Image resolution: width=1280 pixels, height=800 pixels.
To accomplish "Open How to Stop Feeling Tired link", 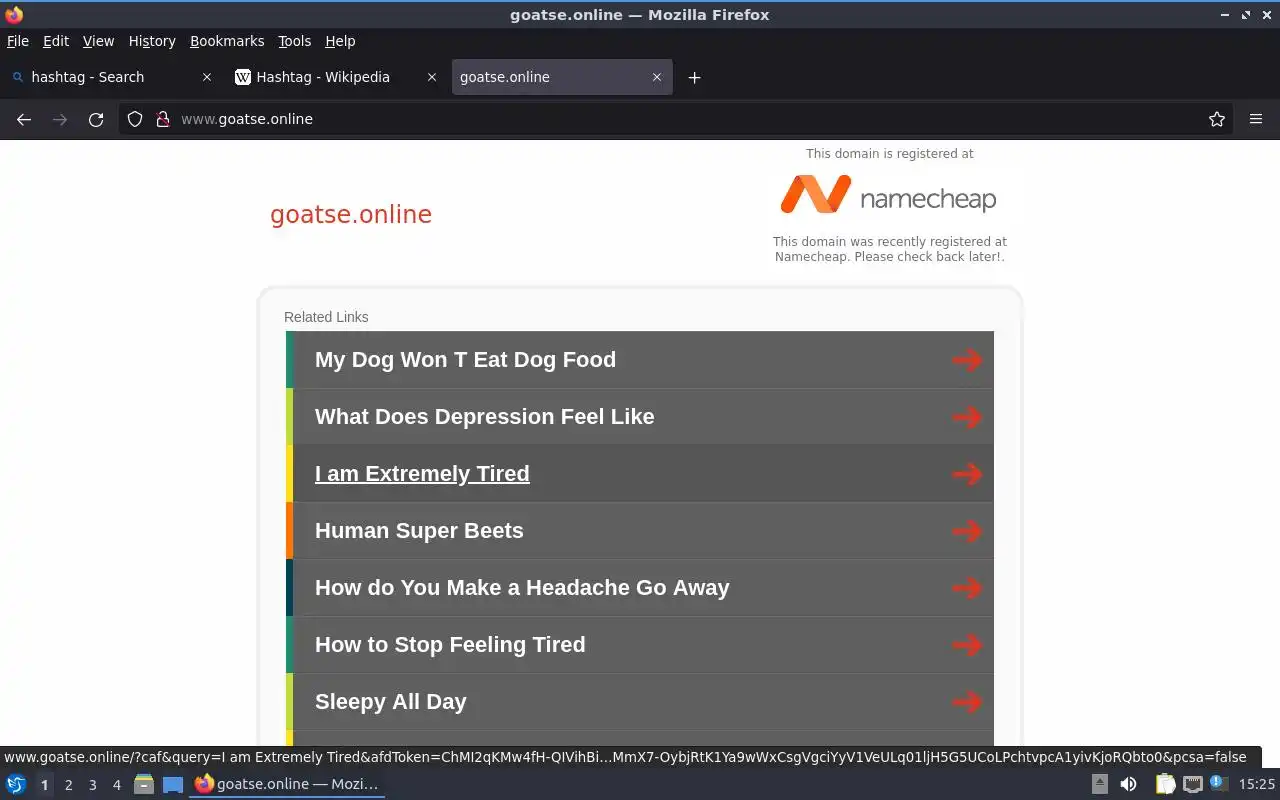I will (x=640, y=645).
